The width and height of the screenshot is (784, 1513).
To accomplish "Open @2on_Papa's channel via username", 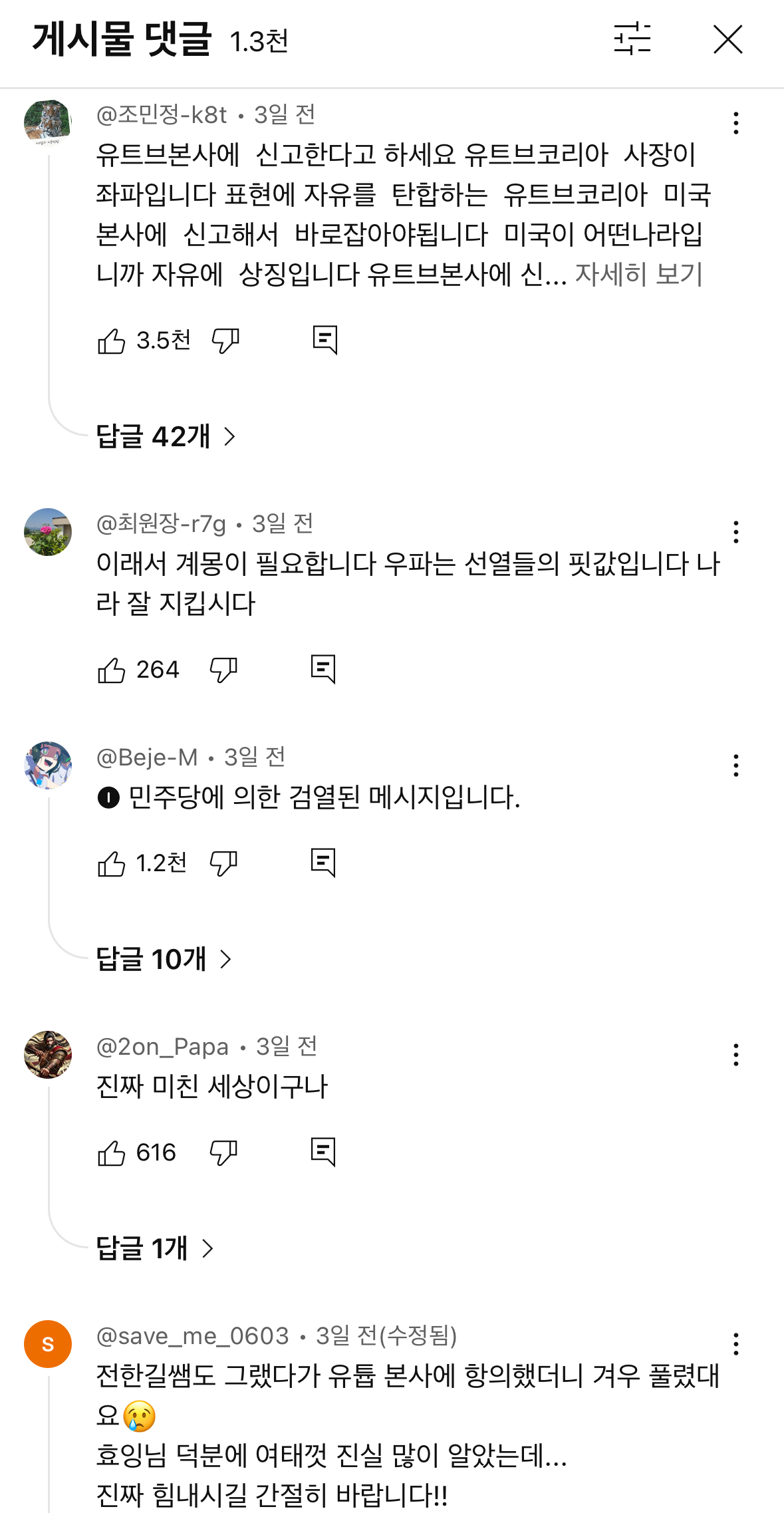I will pyautogui.click(x=162, y=1046).
